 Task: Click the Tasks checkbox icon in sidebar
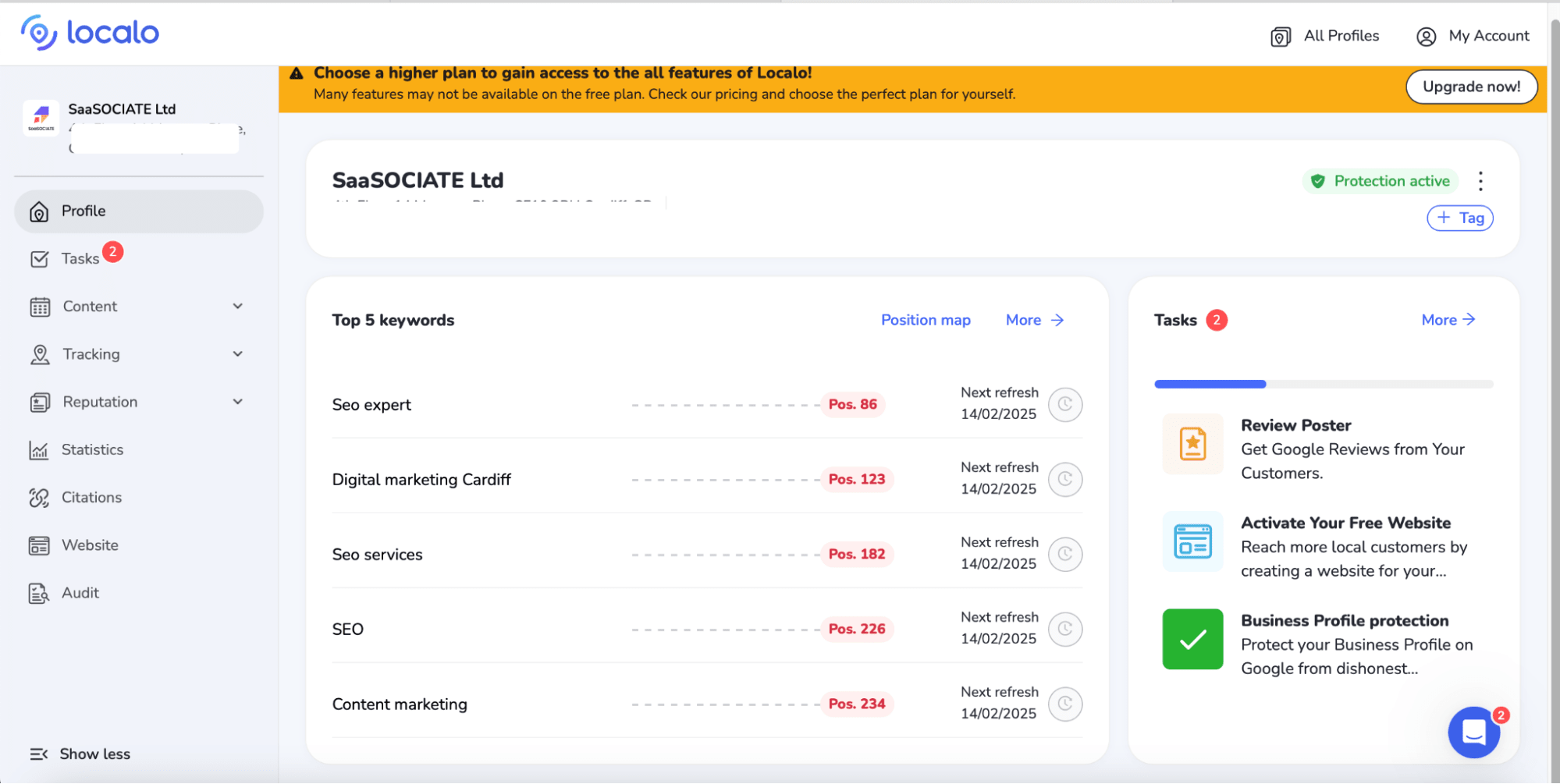pyautogui.click(x=39, y=259)
